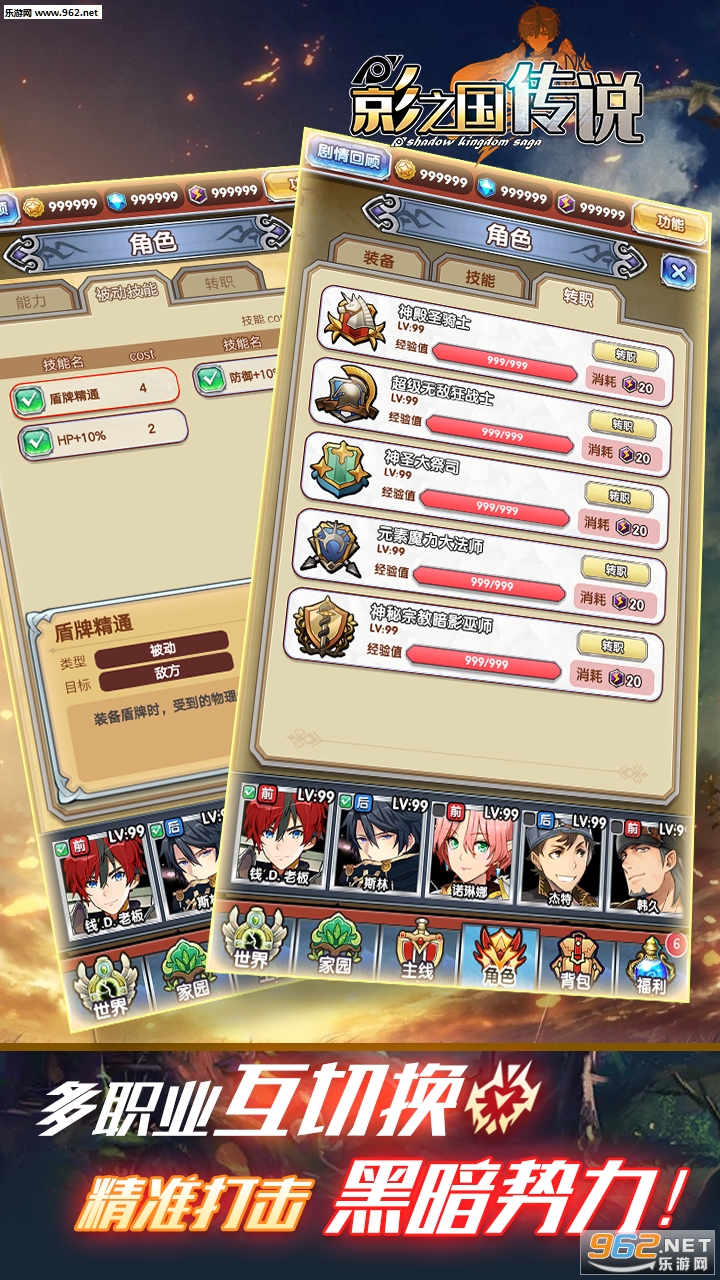Screen dimensions: 720x1280
Task: Open the 被动技能 tab in back panel
Action: pos(125,293)
